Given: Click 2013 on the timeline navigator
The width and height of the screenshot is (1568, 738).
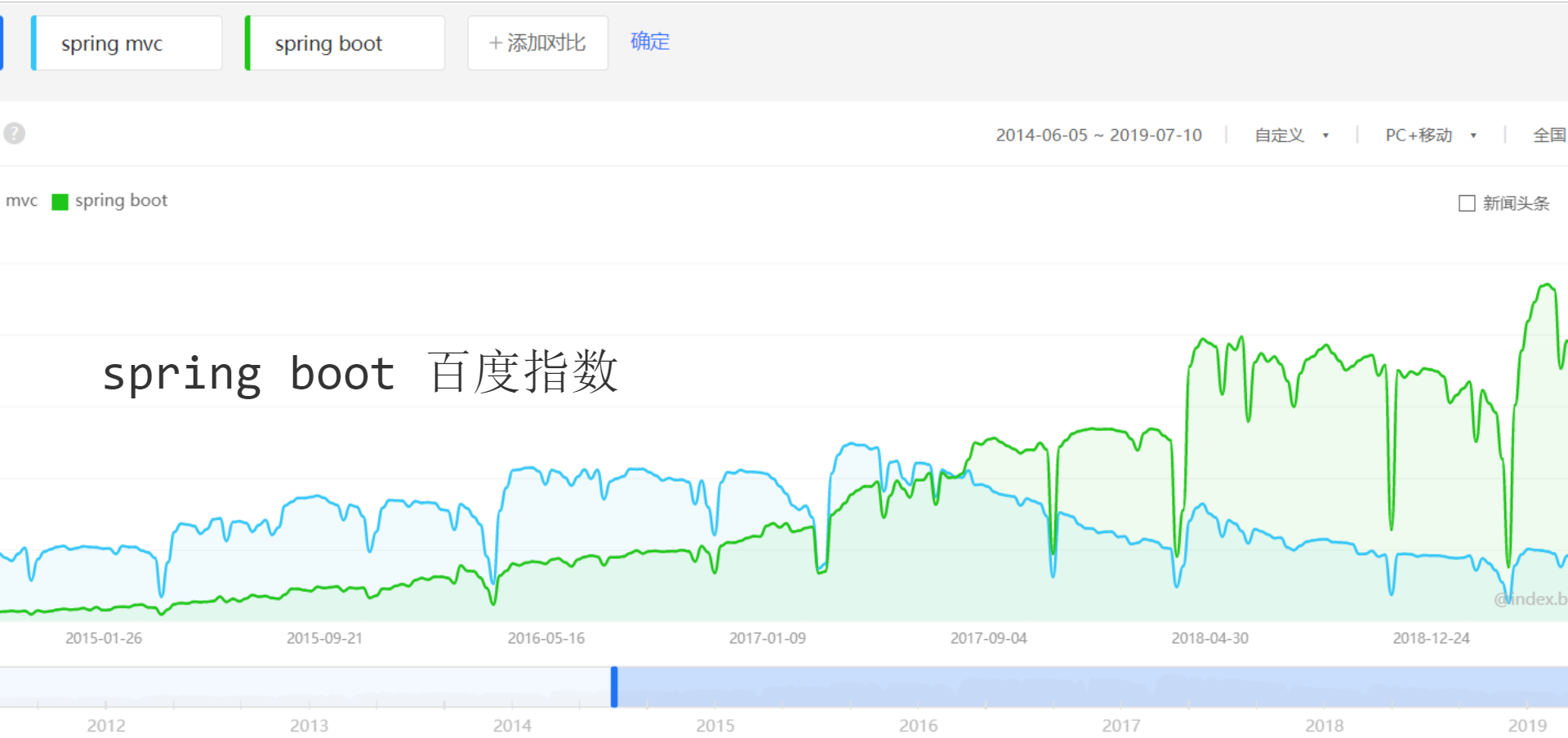Looking at the screenshot, I should pyautogui.click(x=309, y=725).
